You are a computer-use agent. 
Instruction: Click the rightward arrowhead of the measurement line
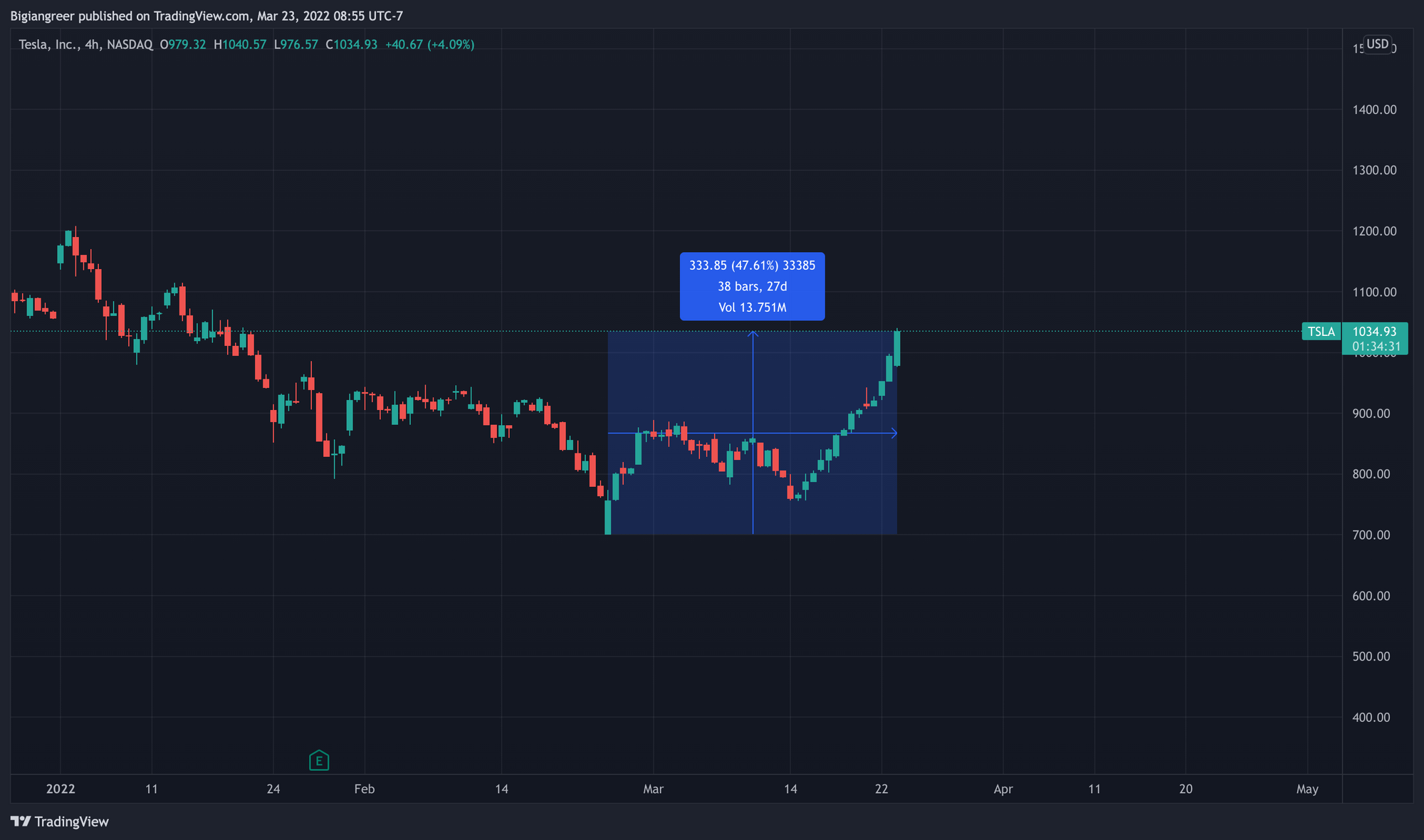894,434
